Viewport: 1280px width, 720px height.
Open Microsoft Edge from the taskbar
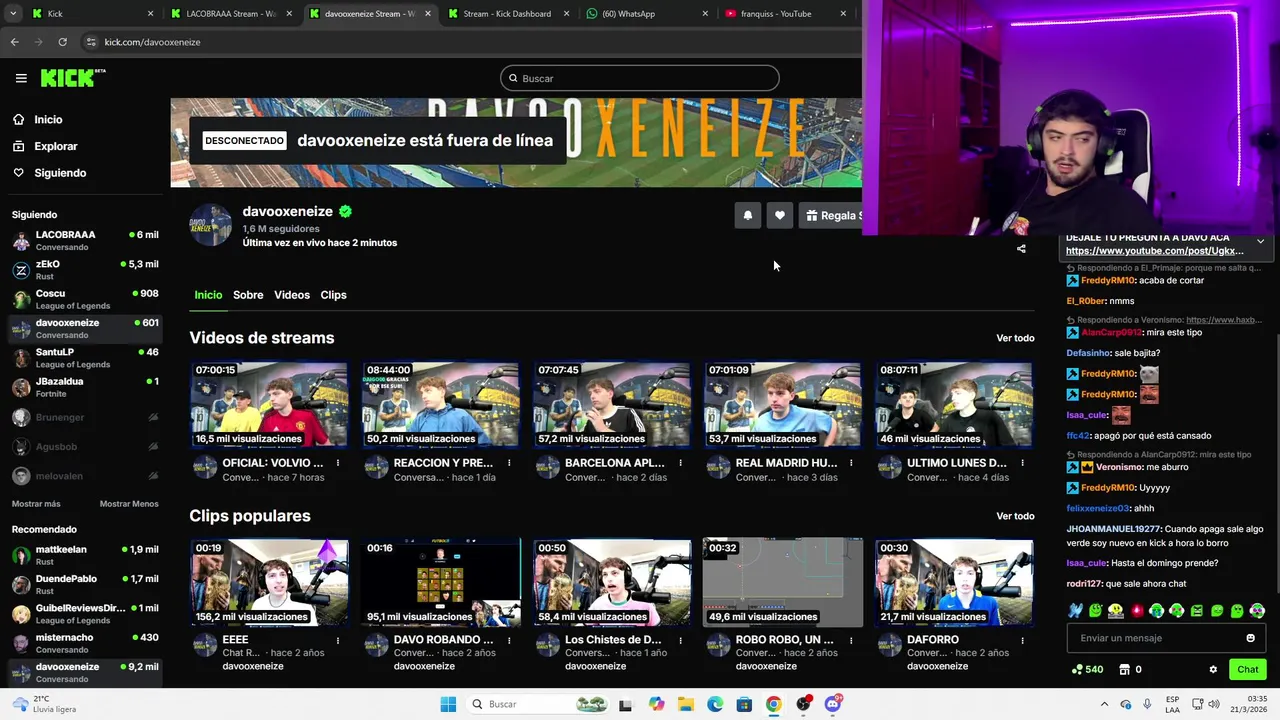(x=715, y=704)
